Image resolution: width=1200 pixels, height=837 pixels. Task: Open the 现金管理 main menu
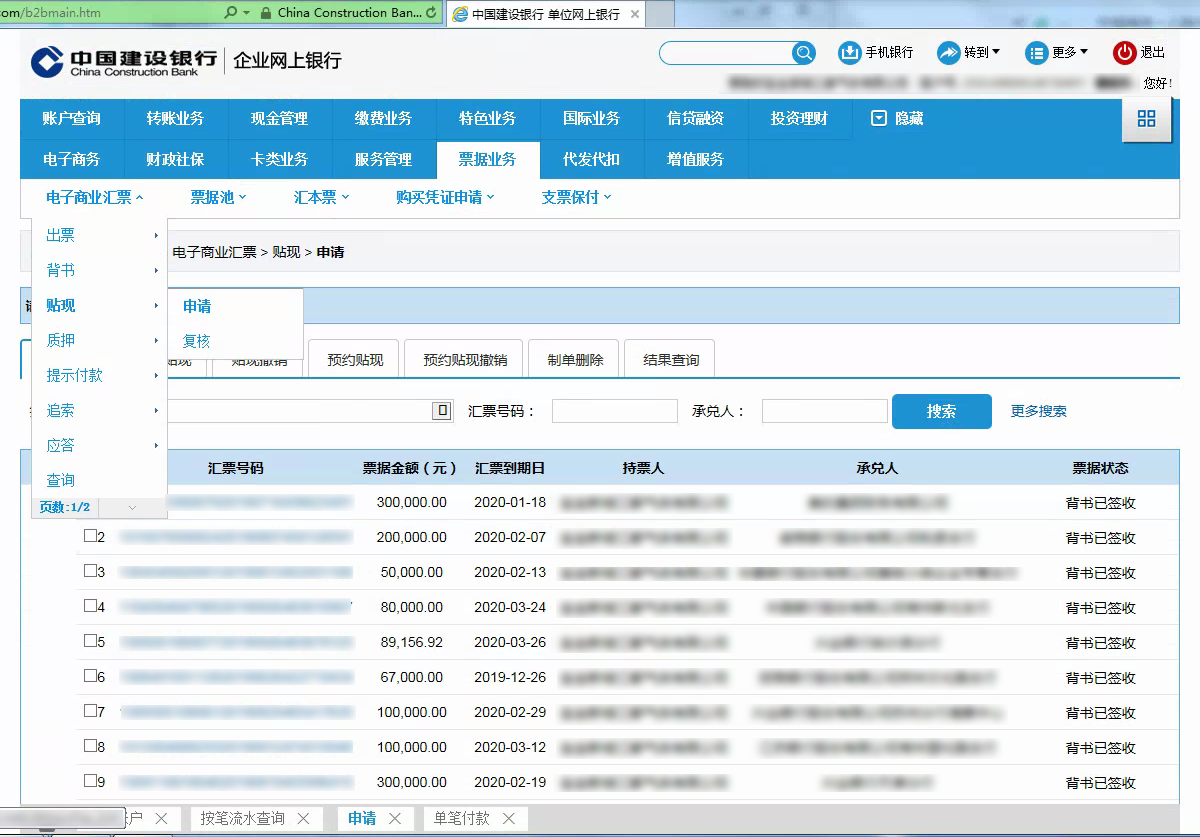pos(279,119)
